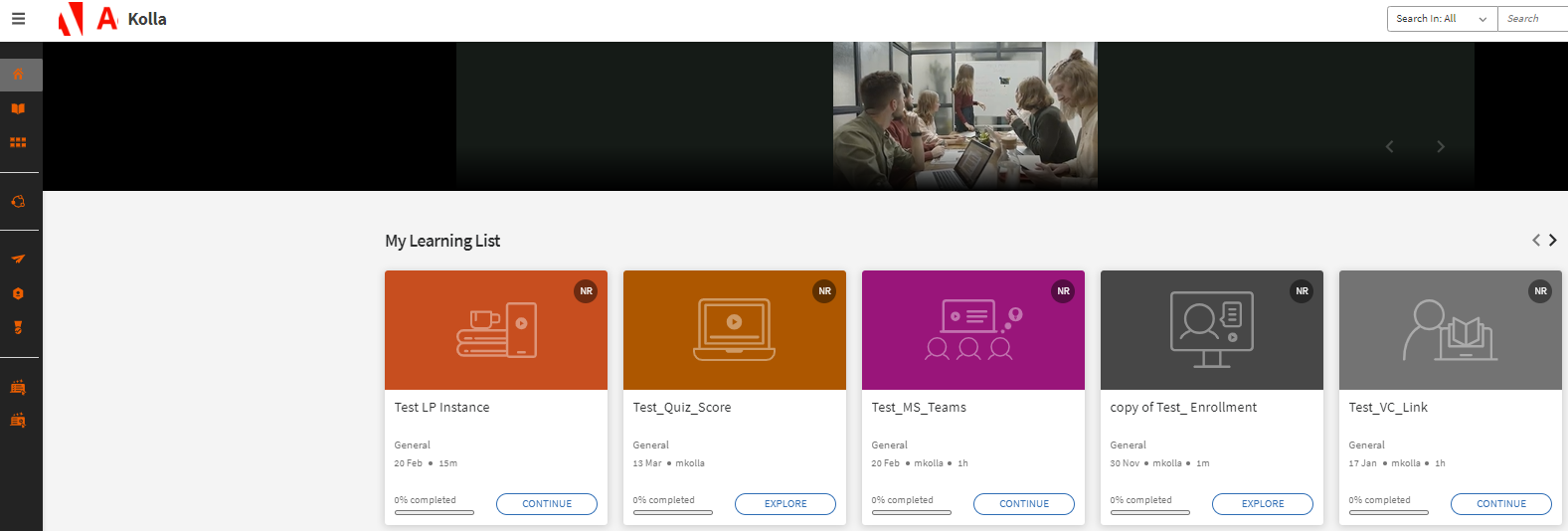Click the Test_VC_Link progress bar
The image size is (1568, 531).
[1388, 513]
